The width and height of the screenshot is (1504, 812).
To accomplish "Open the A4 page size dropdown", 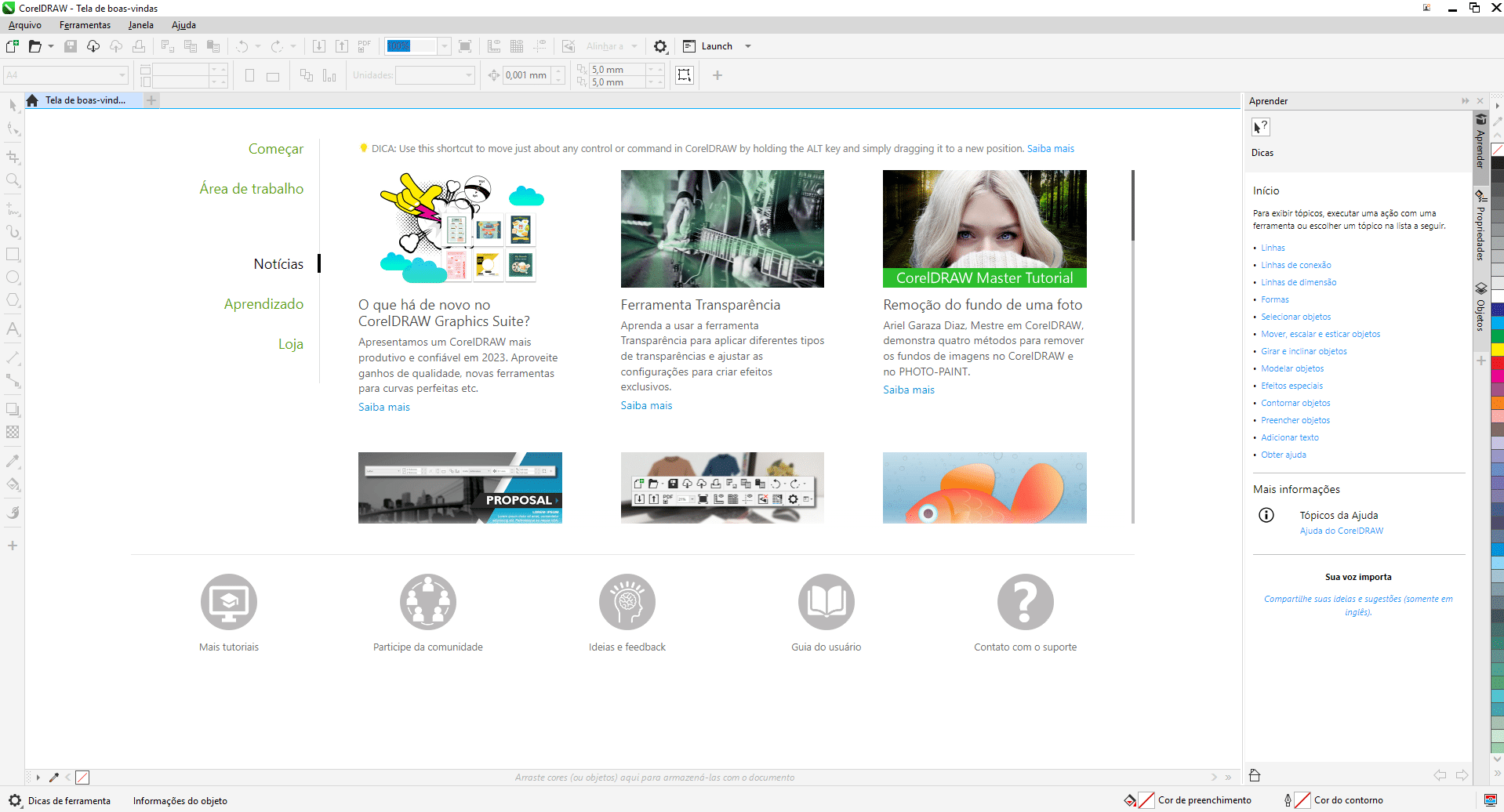I will pyautogui.click(x=122, y=75).
